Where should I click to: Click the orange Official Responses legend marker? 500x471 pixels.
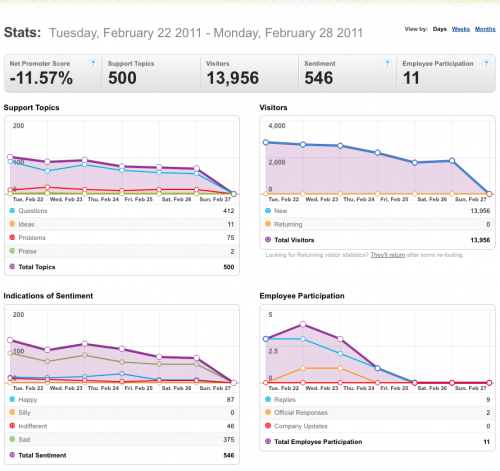click(268, 412)
